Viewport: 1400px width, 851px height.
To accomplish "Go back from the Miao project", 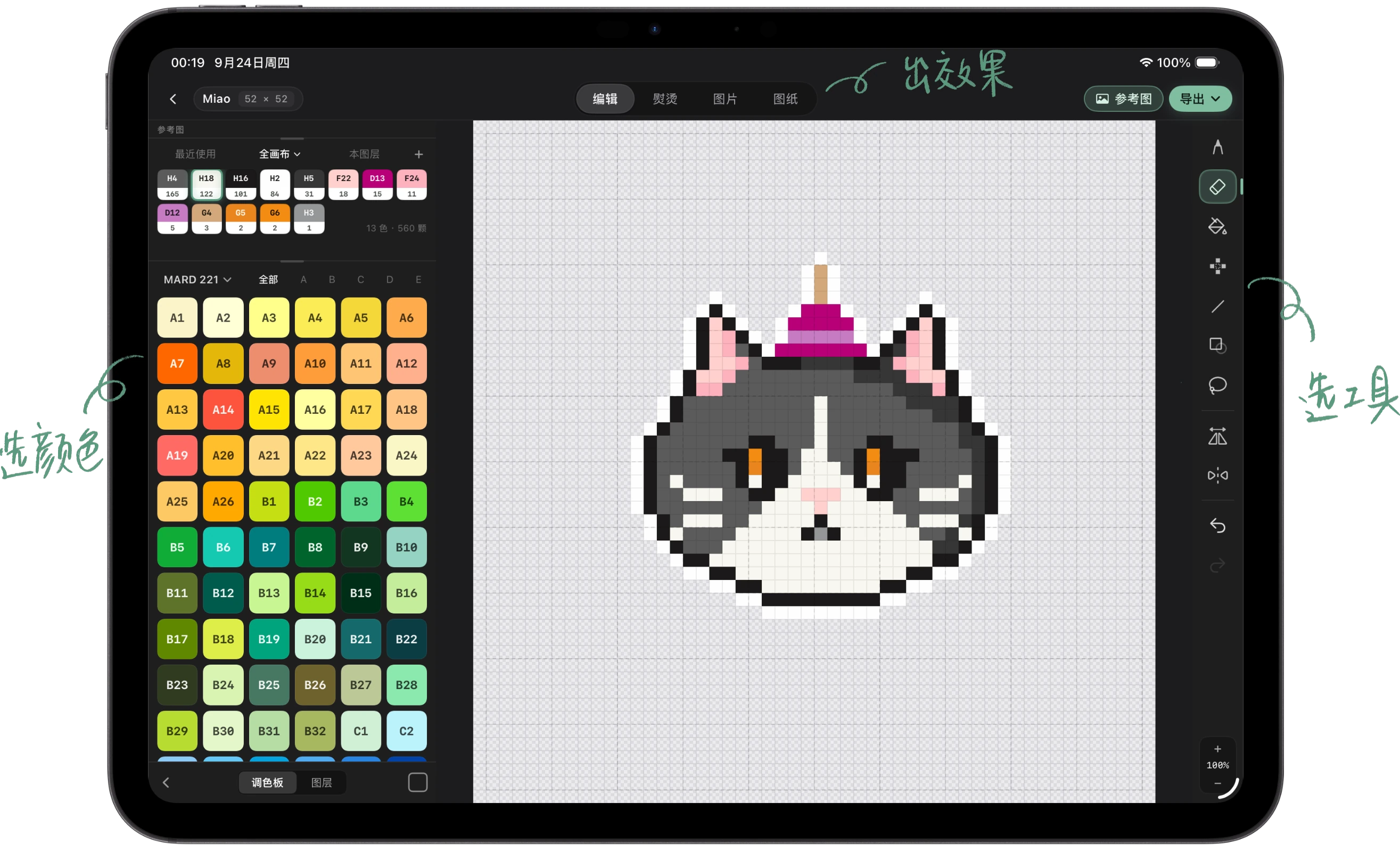I will 174,99.
